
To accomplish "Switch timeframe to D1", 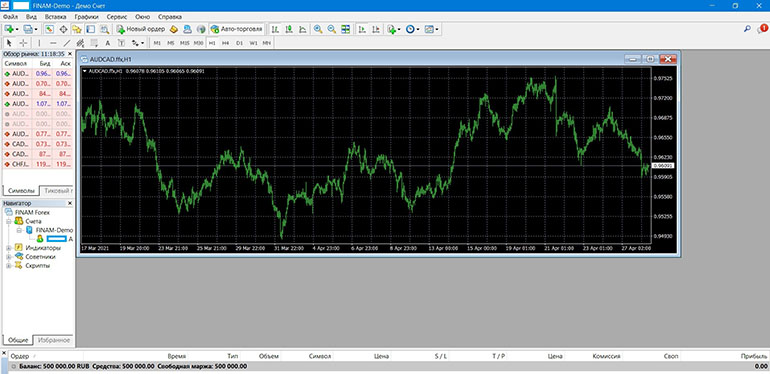I will 239,43.
